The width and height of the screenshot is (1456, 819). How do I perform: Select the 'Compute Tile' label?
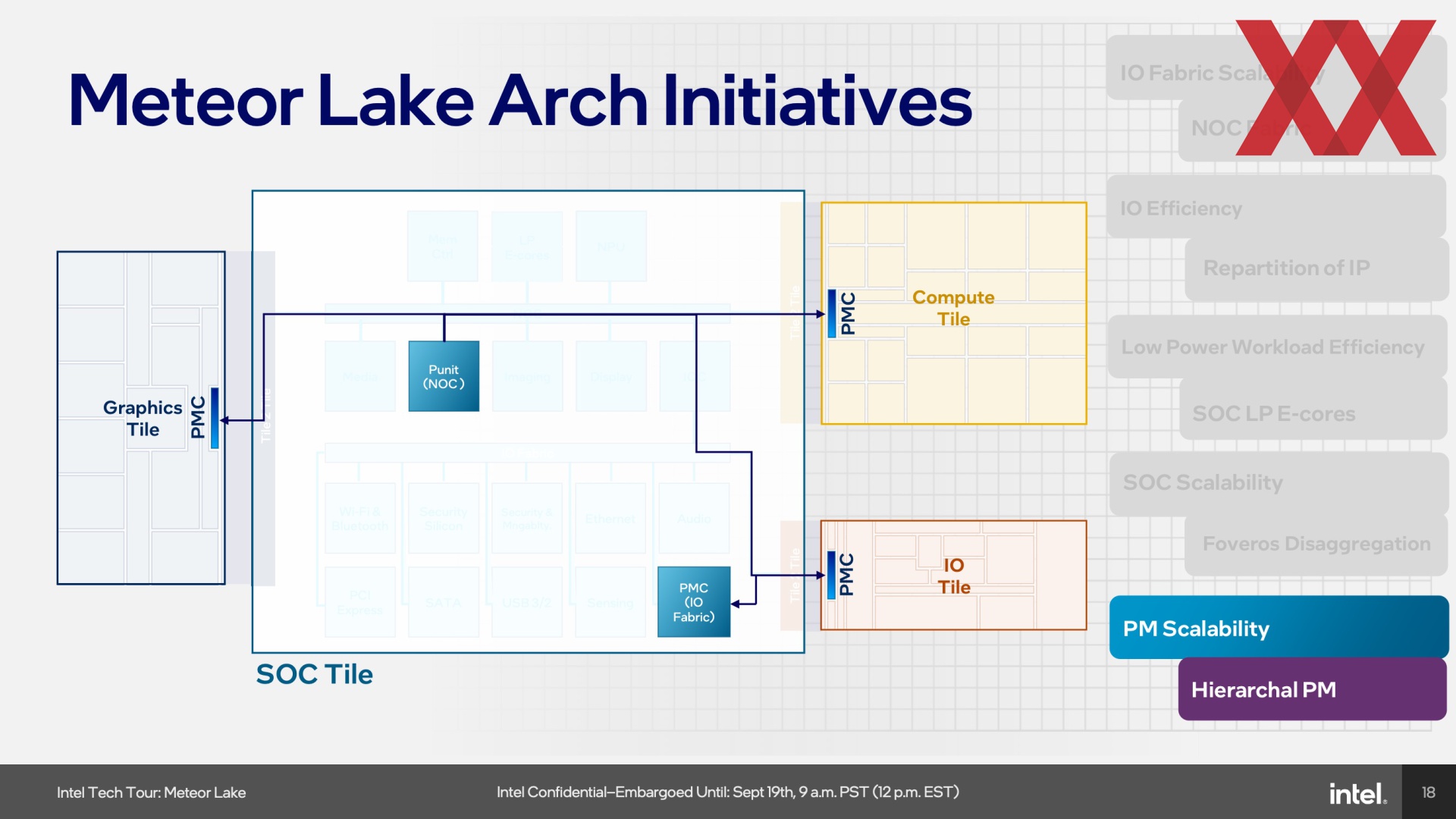(x=953, y=308)
